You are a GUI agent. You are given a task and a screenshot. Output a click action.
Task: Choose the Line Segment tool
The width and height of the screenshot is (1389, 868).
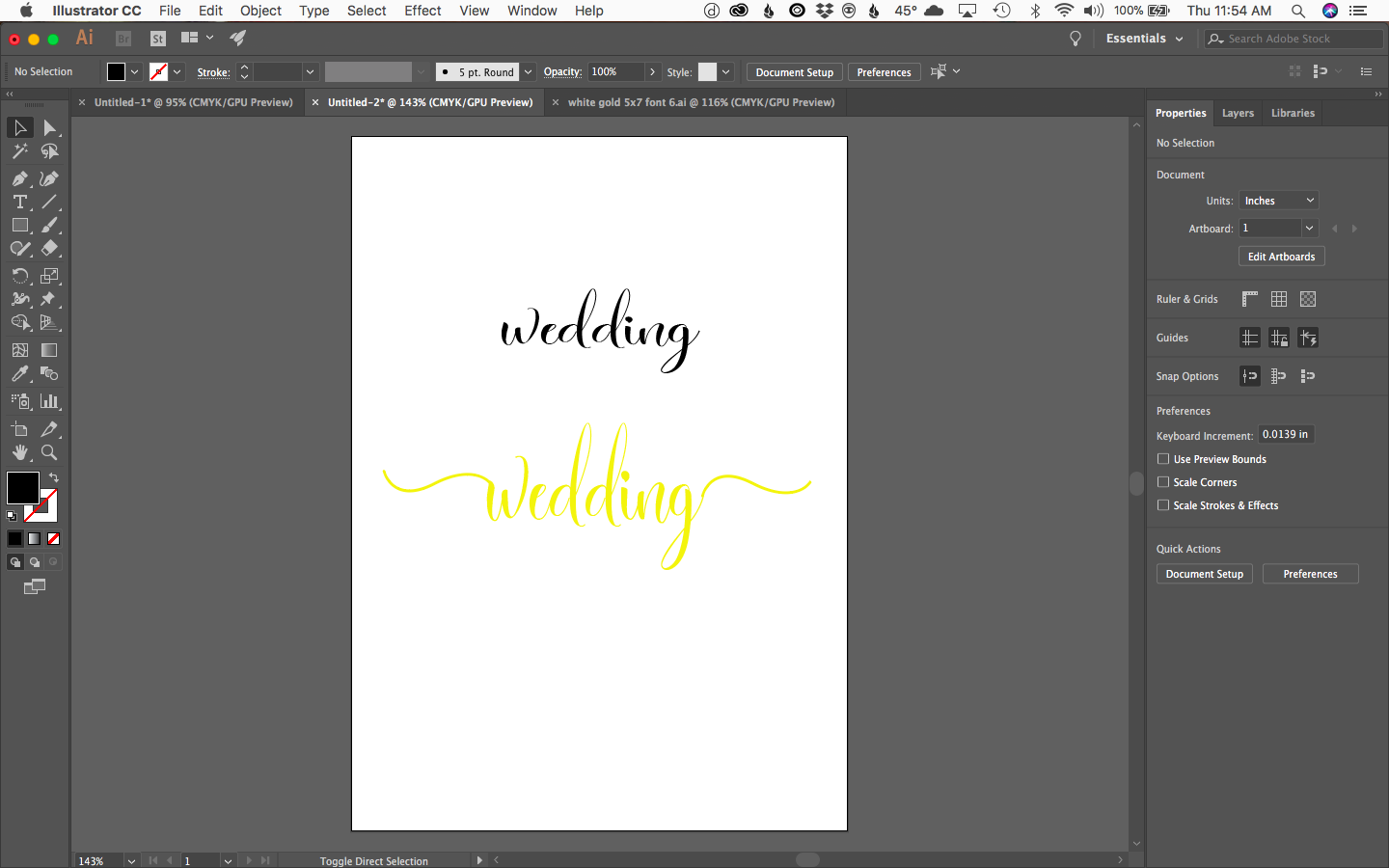(x=49, y=202)
